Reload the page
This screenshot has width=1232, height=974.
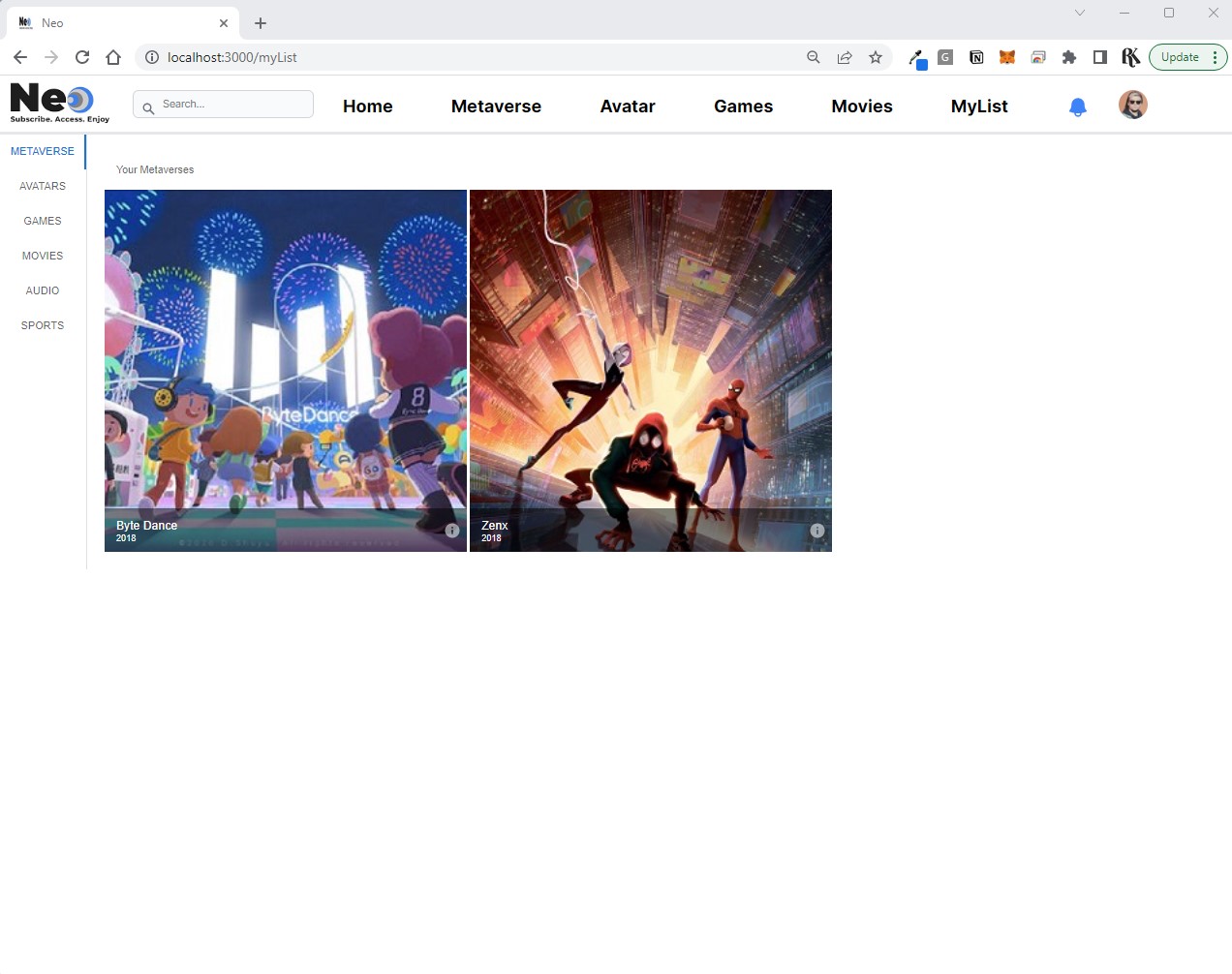coord(82,57)
